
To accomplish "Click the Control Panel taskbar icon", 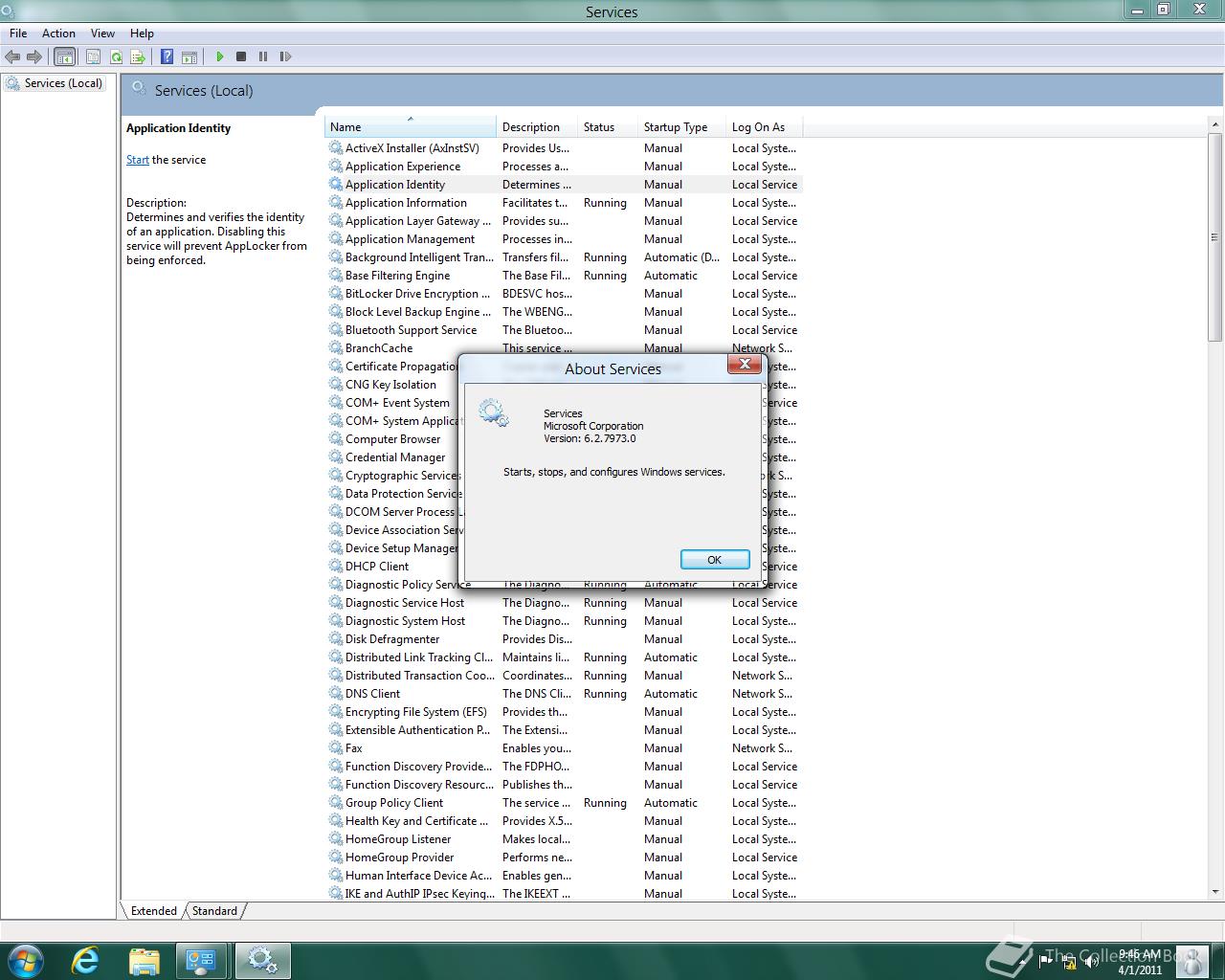I will (201, 960).
